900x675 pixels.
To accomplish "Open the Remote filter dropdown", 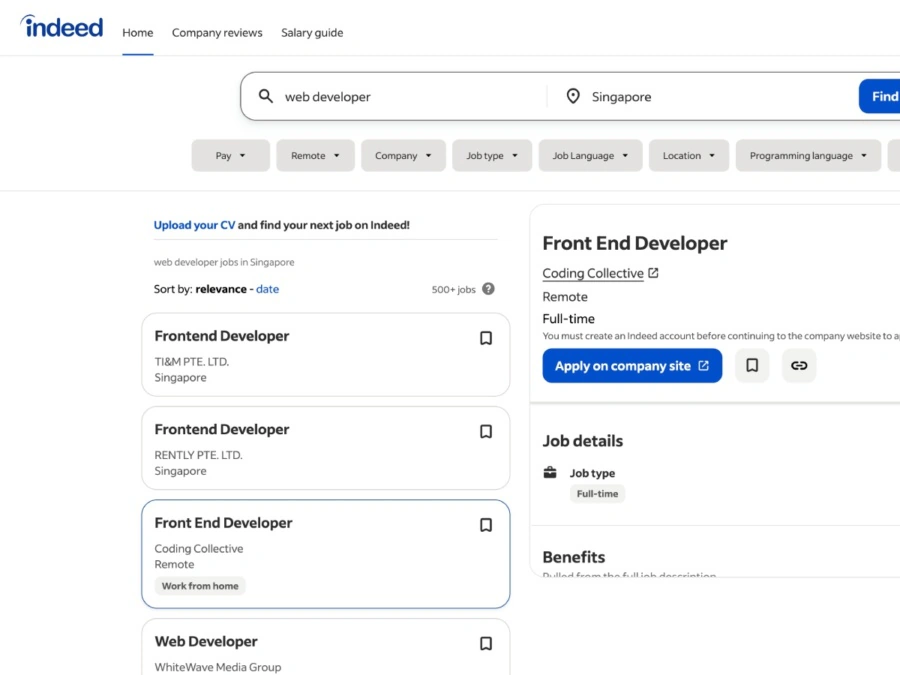I will click(x=315, y=155).
